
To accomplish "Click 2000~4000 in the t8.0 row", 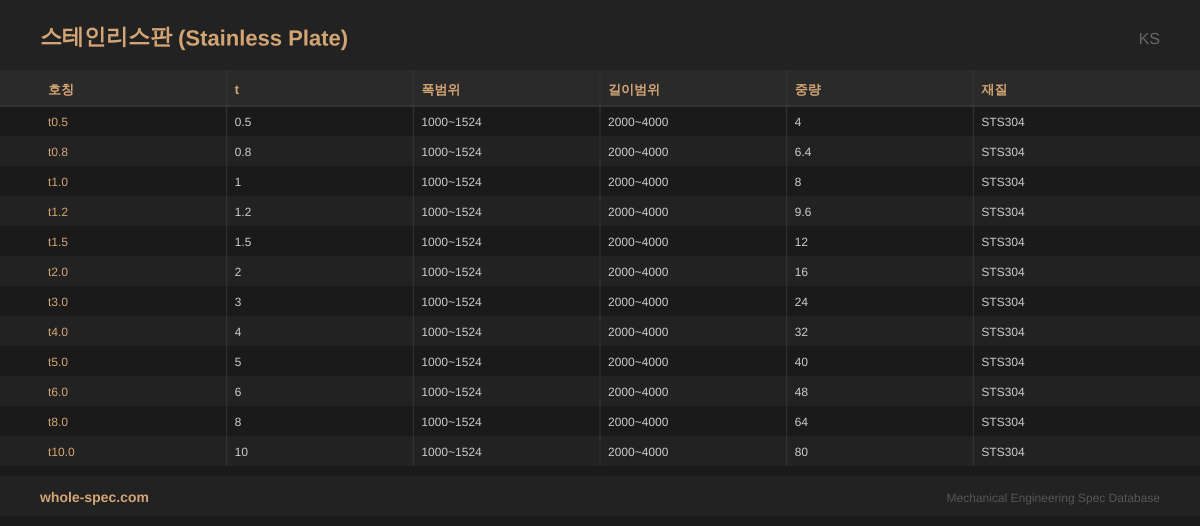I will click(637, 422).
